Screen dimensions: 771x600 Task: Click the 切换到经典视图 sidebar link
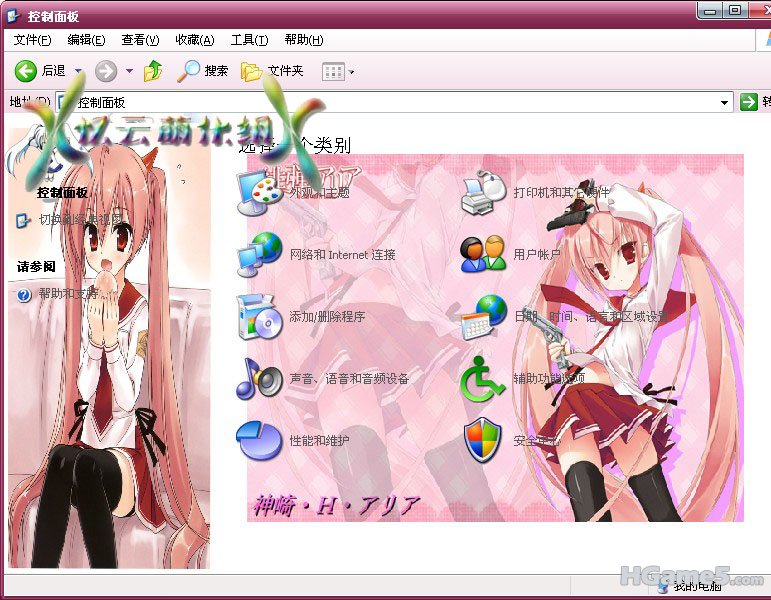click(80, 220)
